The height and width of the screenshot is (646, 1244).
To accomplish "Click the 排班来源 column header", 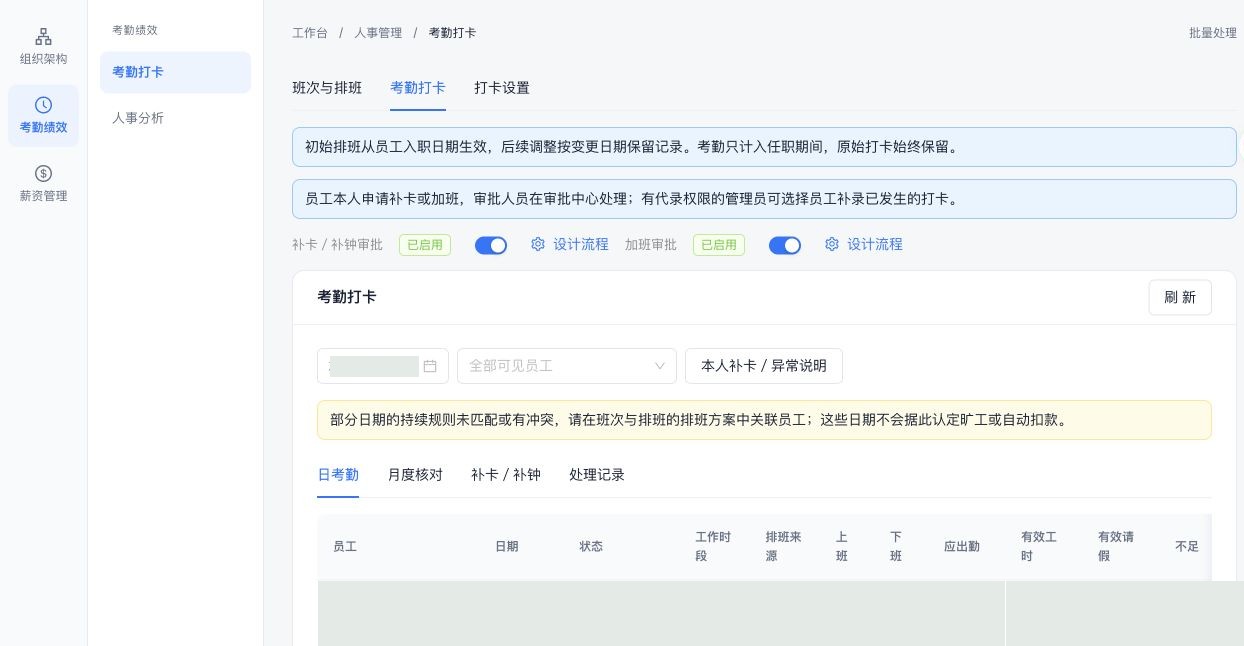I will point(783,547).
